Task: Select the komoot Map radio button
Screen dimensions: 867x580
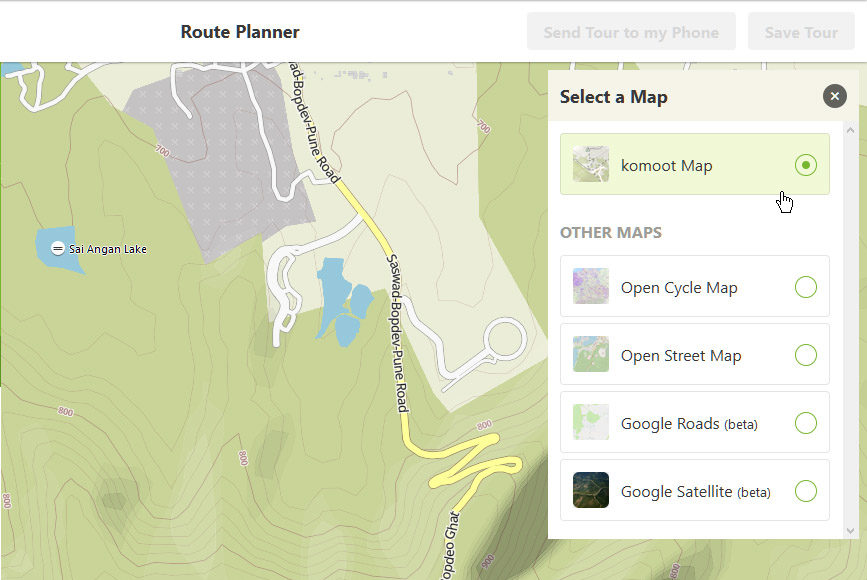Action: tap(806, 165)
